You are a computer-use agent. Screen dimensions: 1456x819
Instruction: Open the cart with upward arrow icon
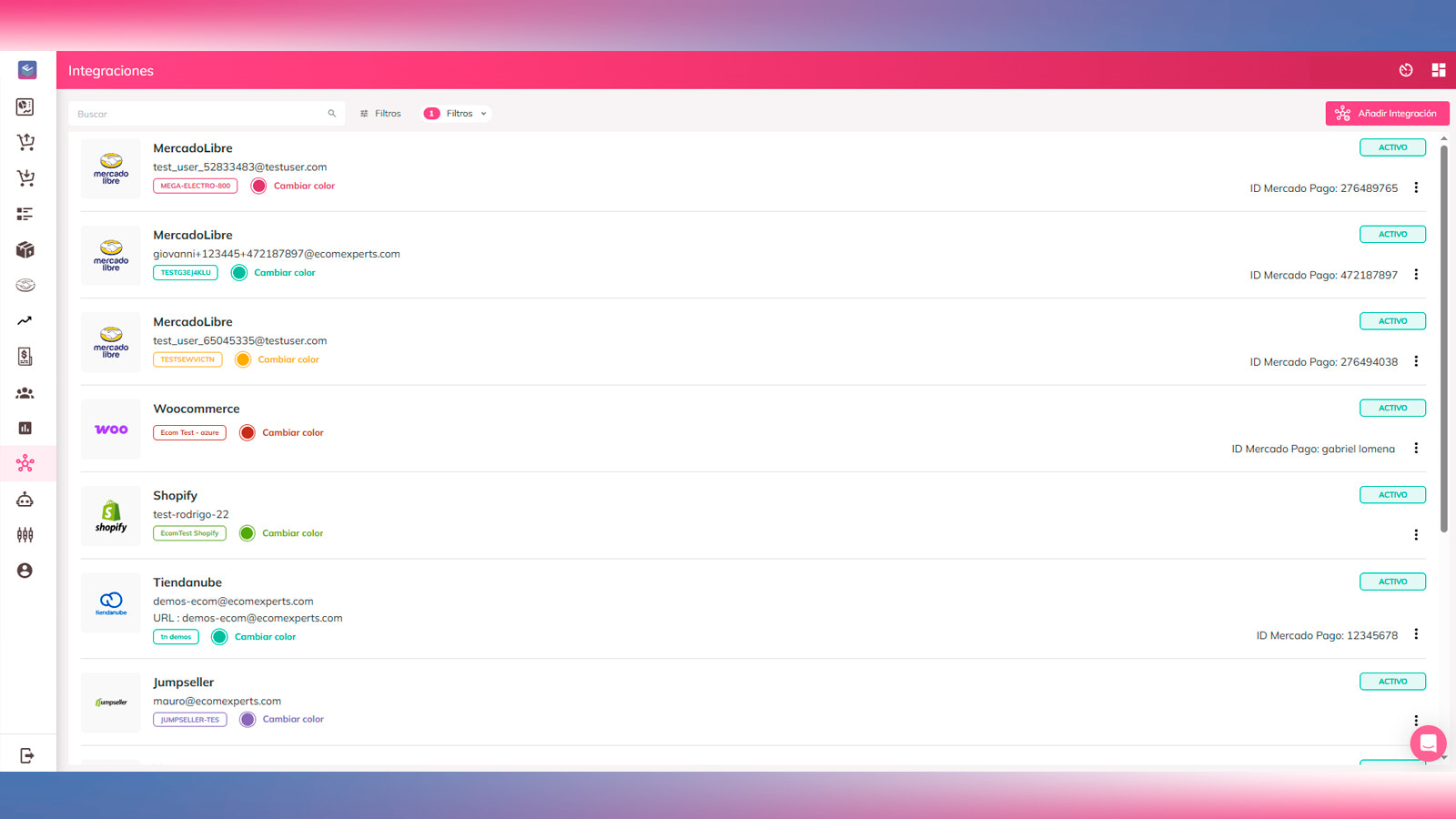click(25, 142)
